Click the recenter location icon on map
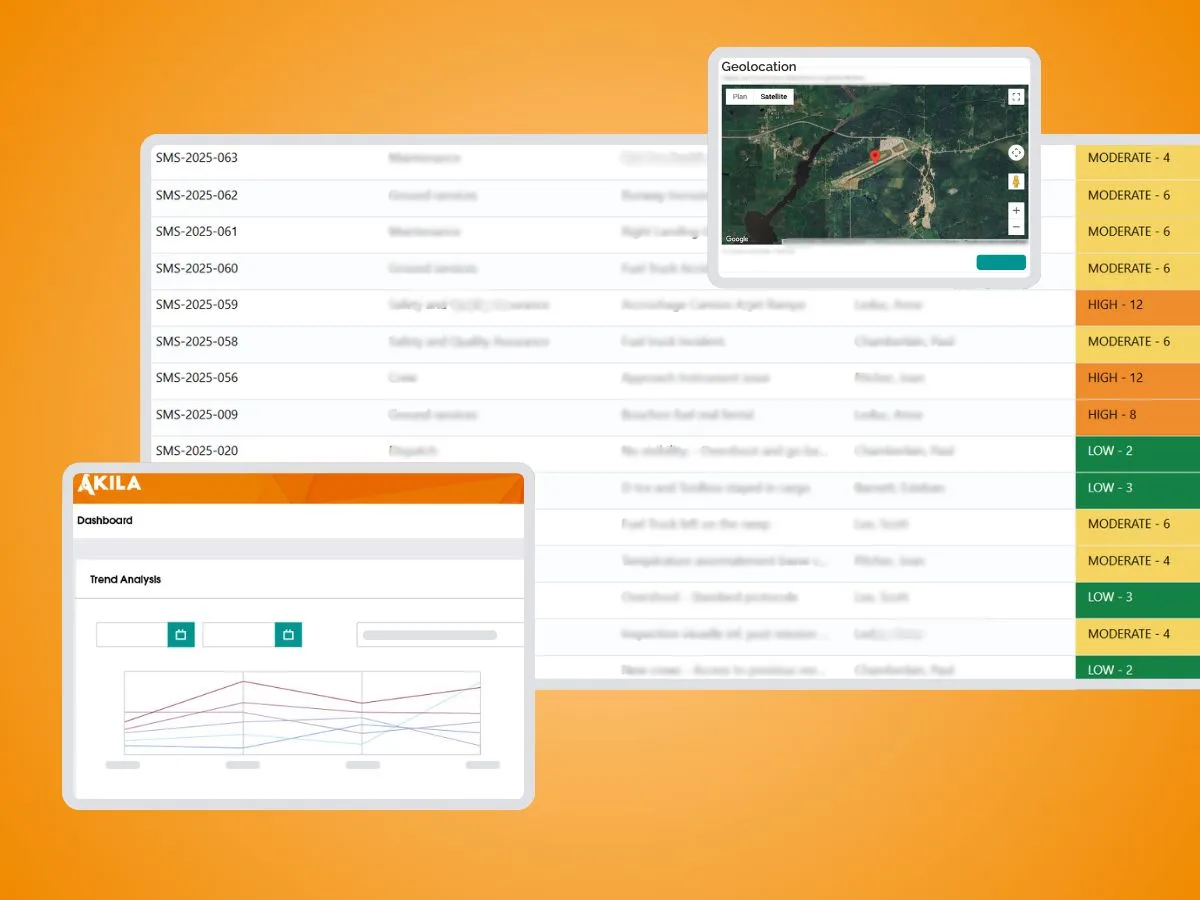1200x900 pixels. pyautogui.click(x=1016, y=153)
